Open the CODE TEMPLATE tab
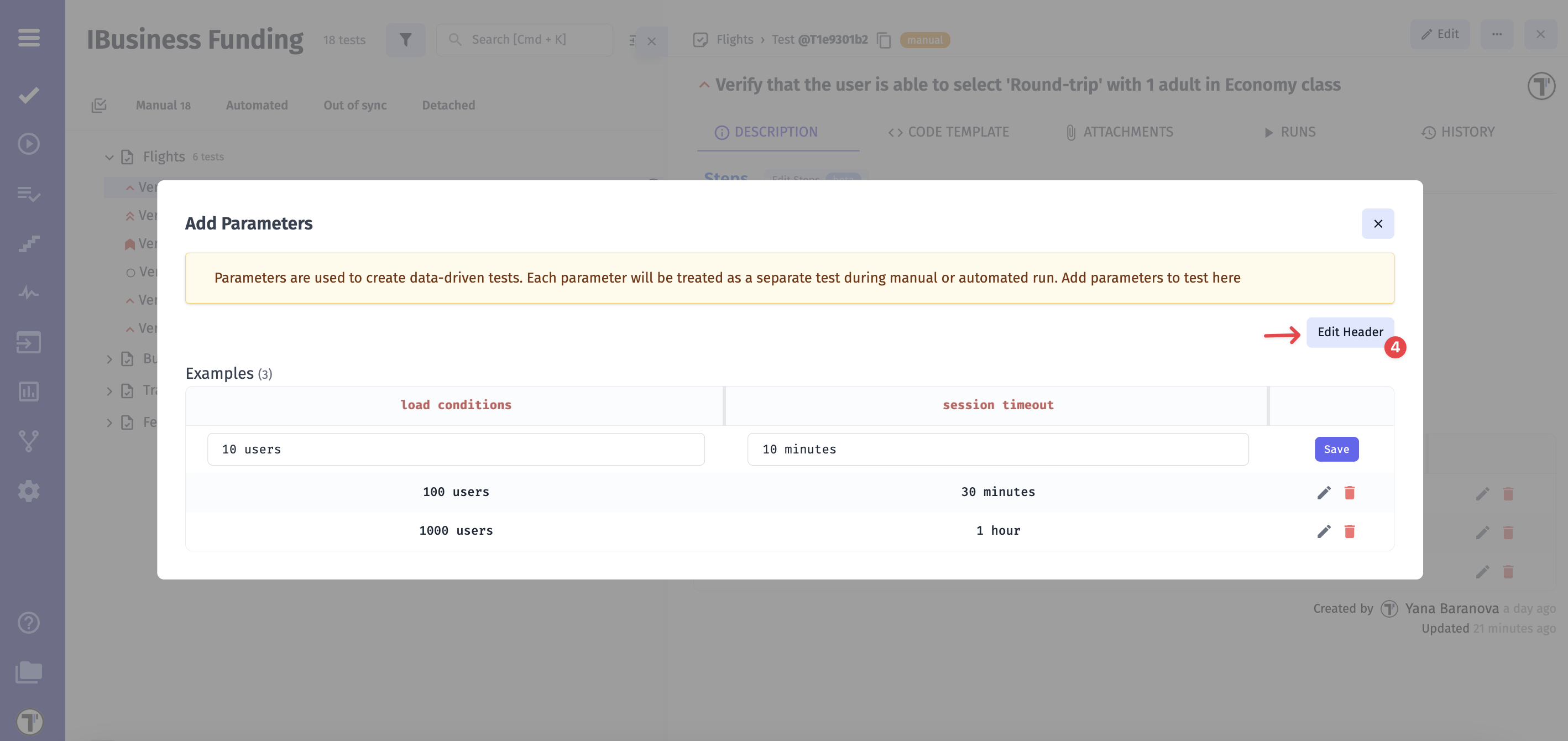The image size is (1568, 741). (x=948, y=132)
